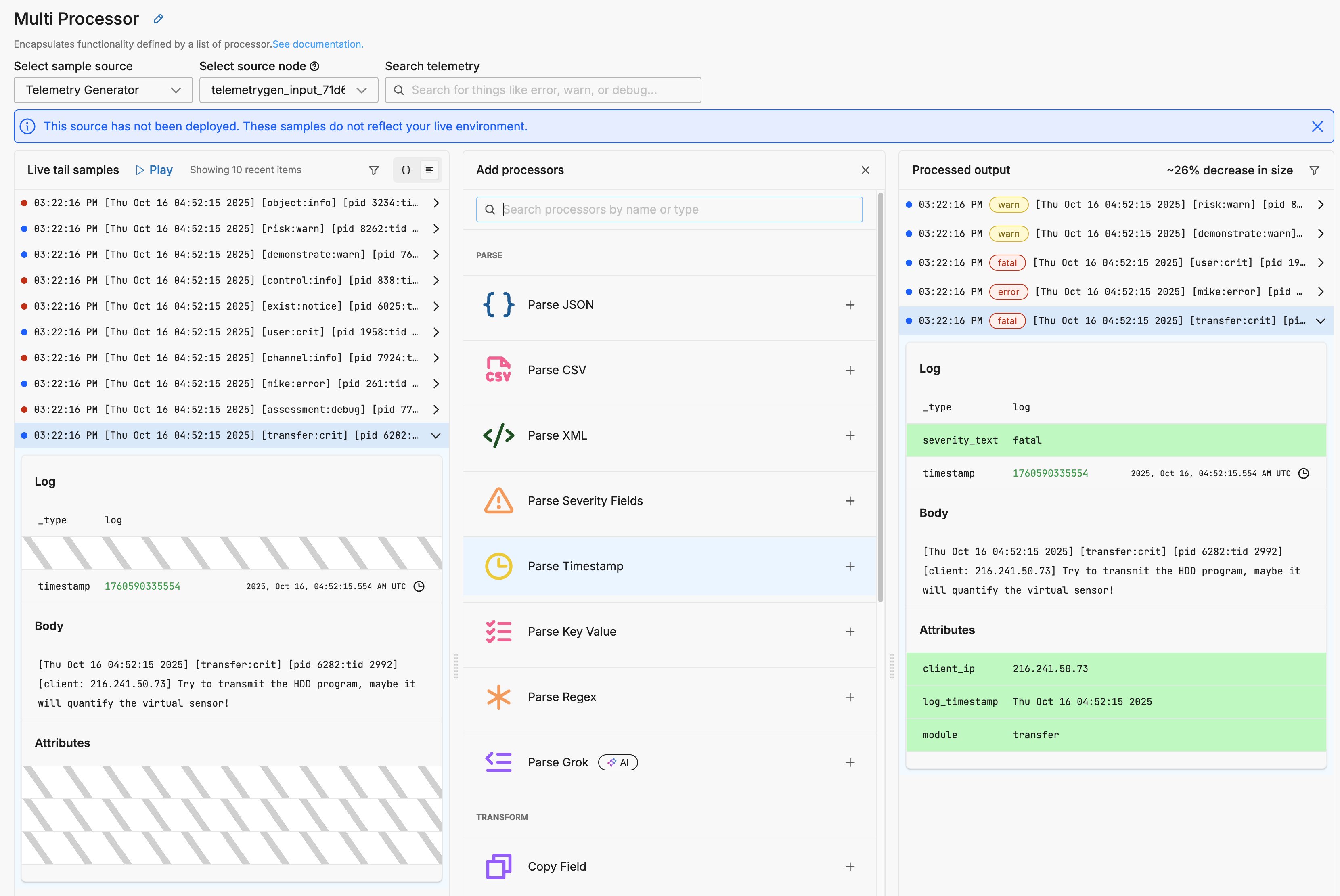Open the filter in Live tail samples

(x=374, y=170)
